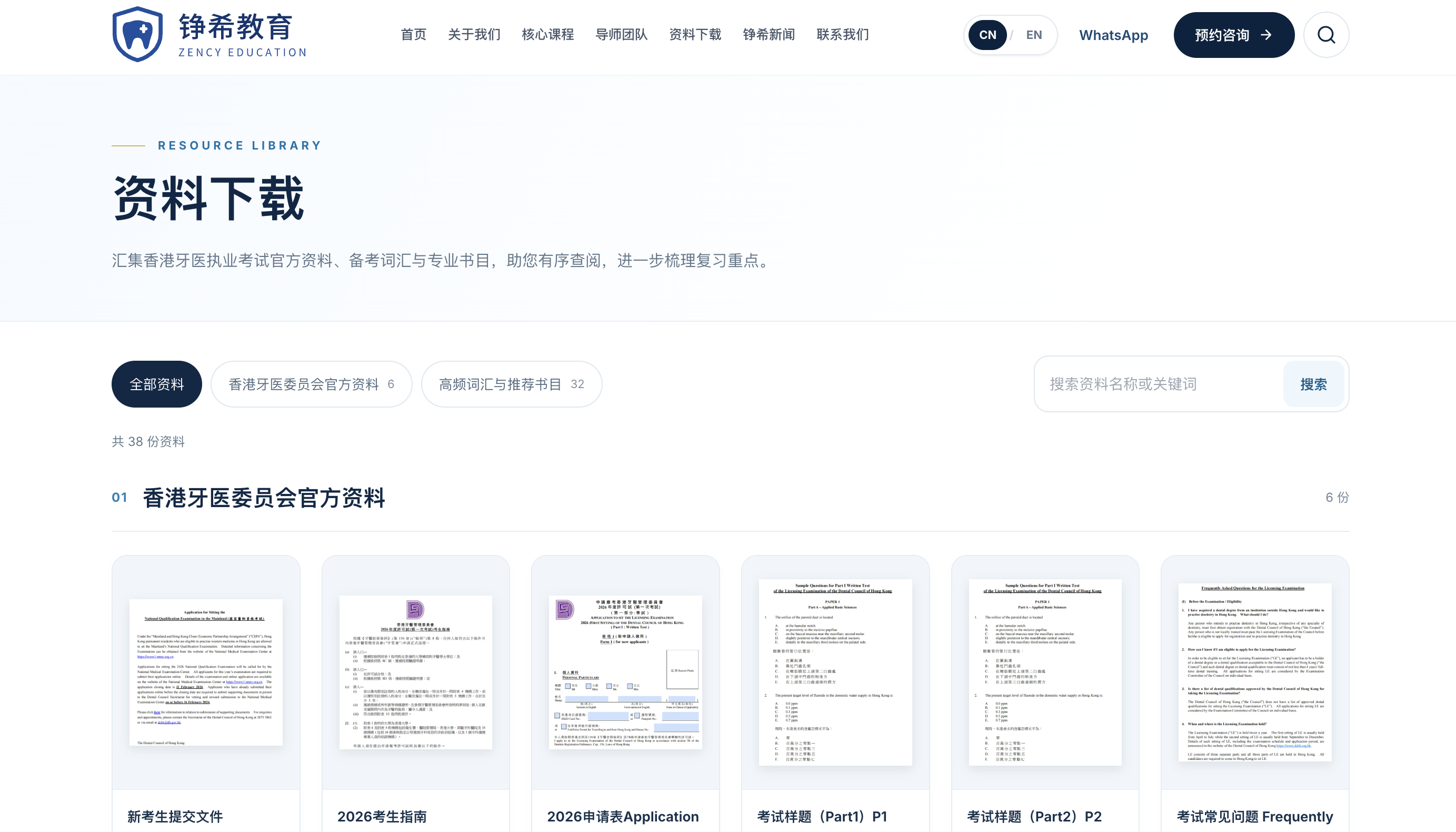Go to 首页 in navigation

click(414, 35)
